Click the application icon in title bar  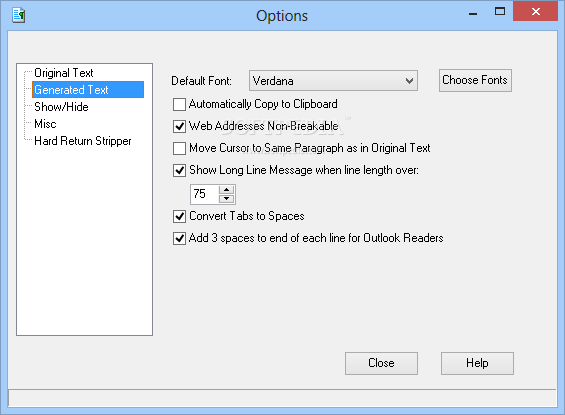[x=18, y=15]
